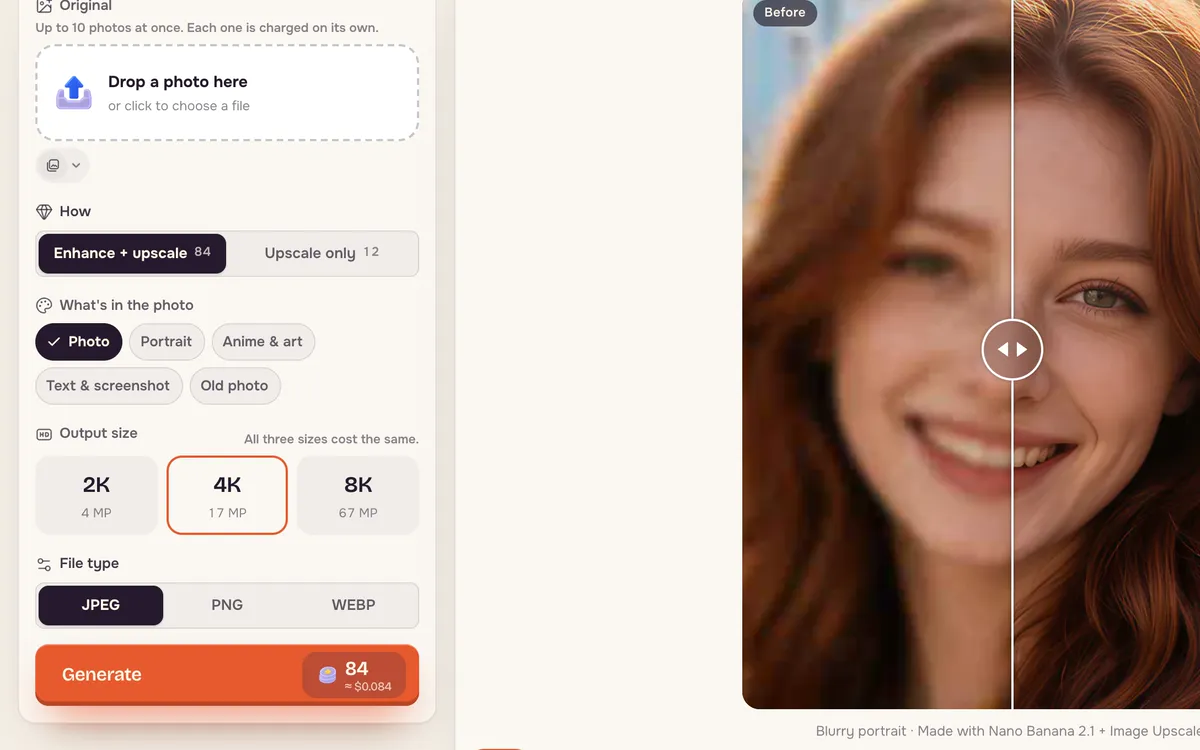Choose the 8K output size
The height and width of the screenshot is (750, 1200).
point(358,495)
